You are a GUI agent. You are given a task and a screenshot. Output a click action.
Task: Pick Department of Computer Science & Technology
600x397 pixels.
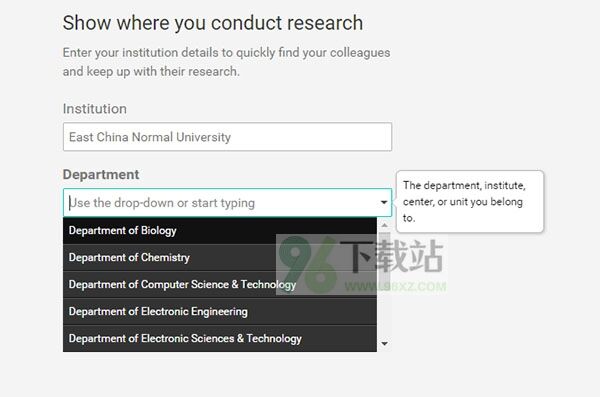click(x=220, y=284)
